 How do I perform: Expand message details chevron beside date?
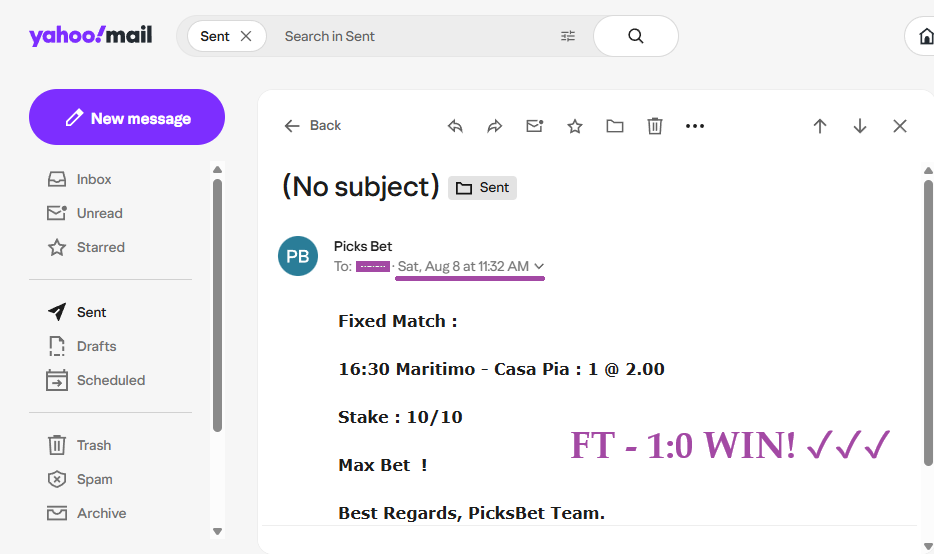click(539, 266)
